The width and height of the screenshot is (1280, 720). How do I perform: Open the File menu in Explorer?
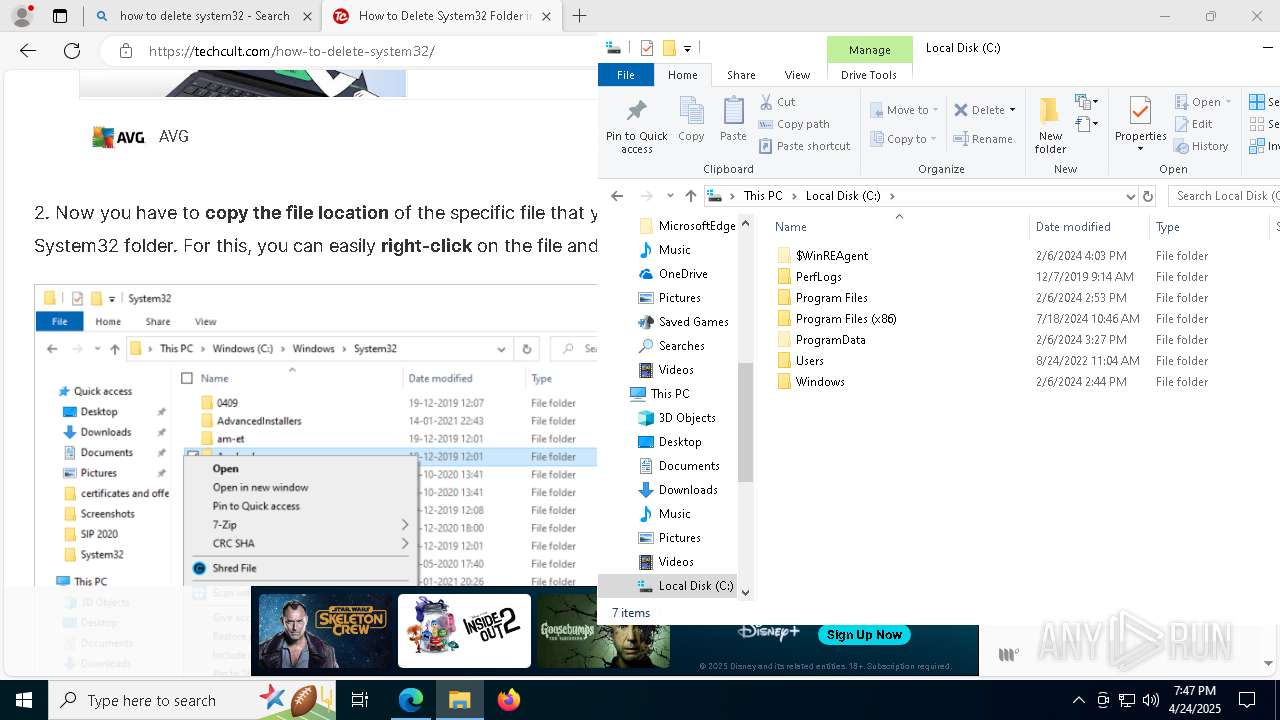tap(625, 75)
